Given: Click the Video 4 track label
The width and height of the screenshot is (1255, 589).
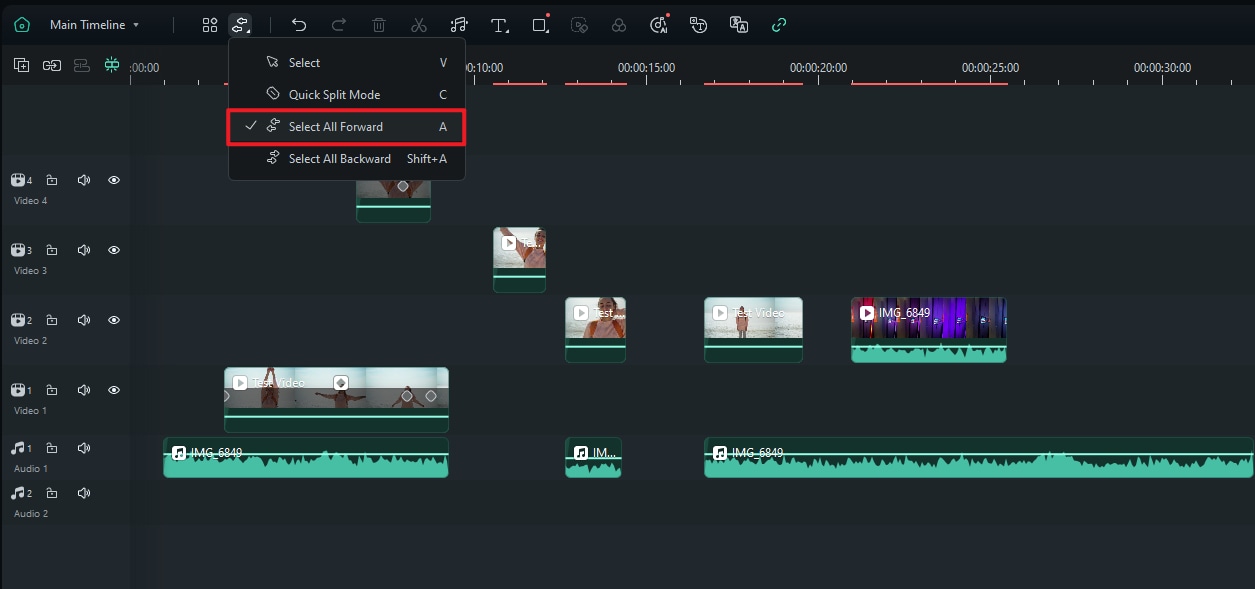Looking at the screenshot, I should [x=30, y=201].
